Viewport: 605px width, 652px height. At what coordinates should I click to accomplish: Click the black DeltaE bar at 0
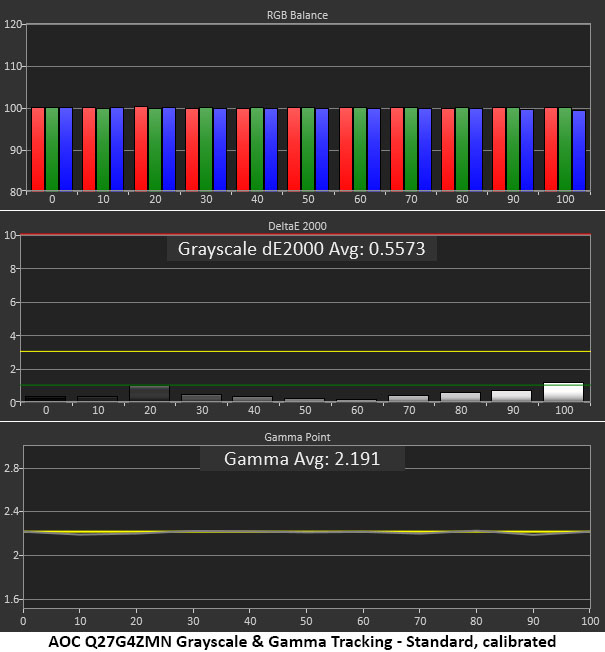[x=46, y=398]
